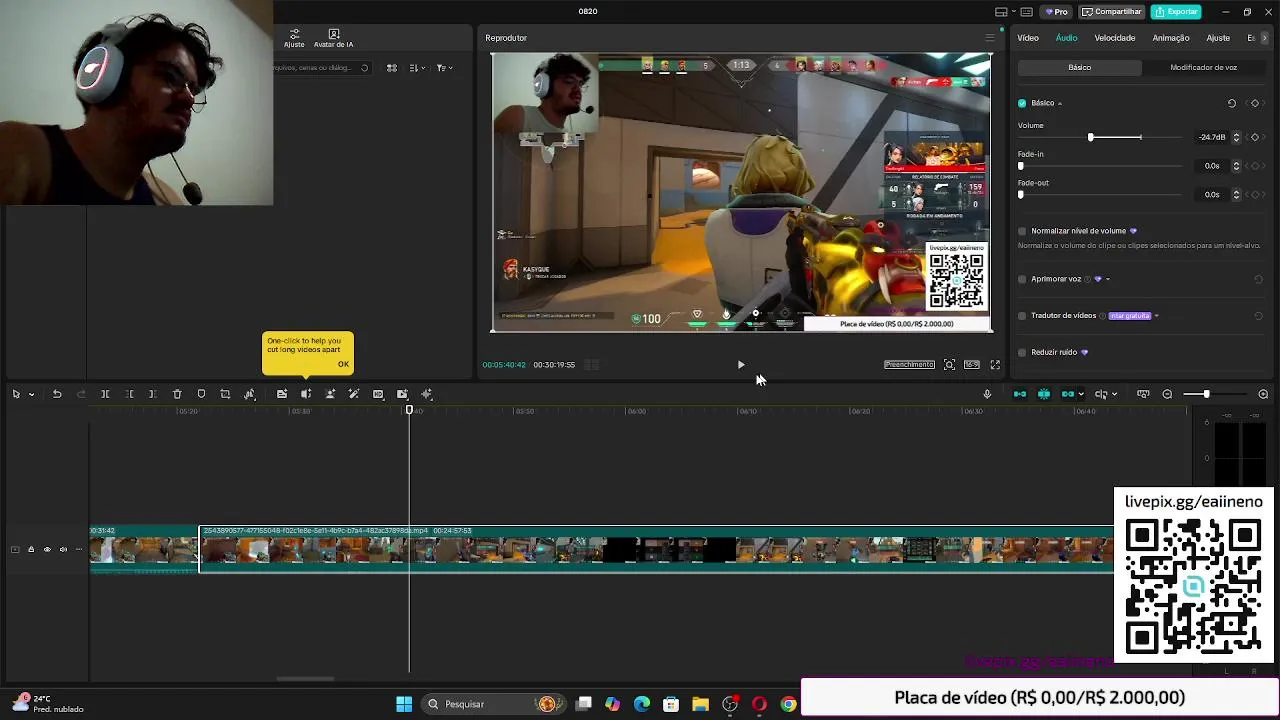Screen dimensions: 1280x720
Task: Enable Aprimorar voz checkbox
Action: (1022, 279)
